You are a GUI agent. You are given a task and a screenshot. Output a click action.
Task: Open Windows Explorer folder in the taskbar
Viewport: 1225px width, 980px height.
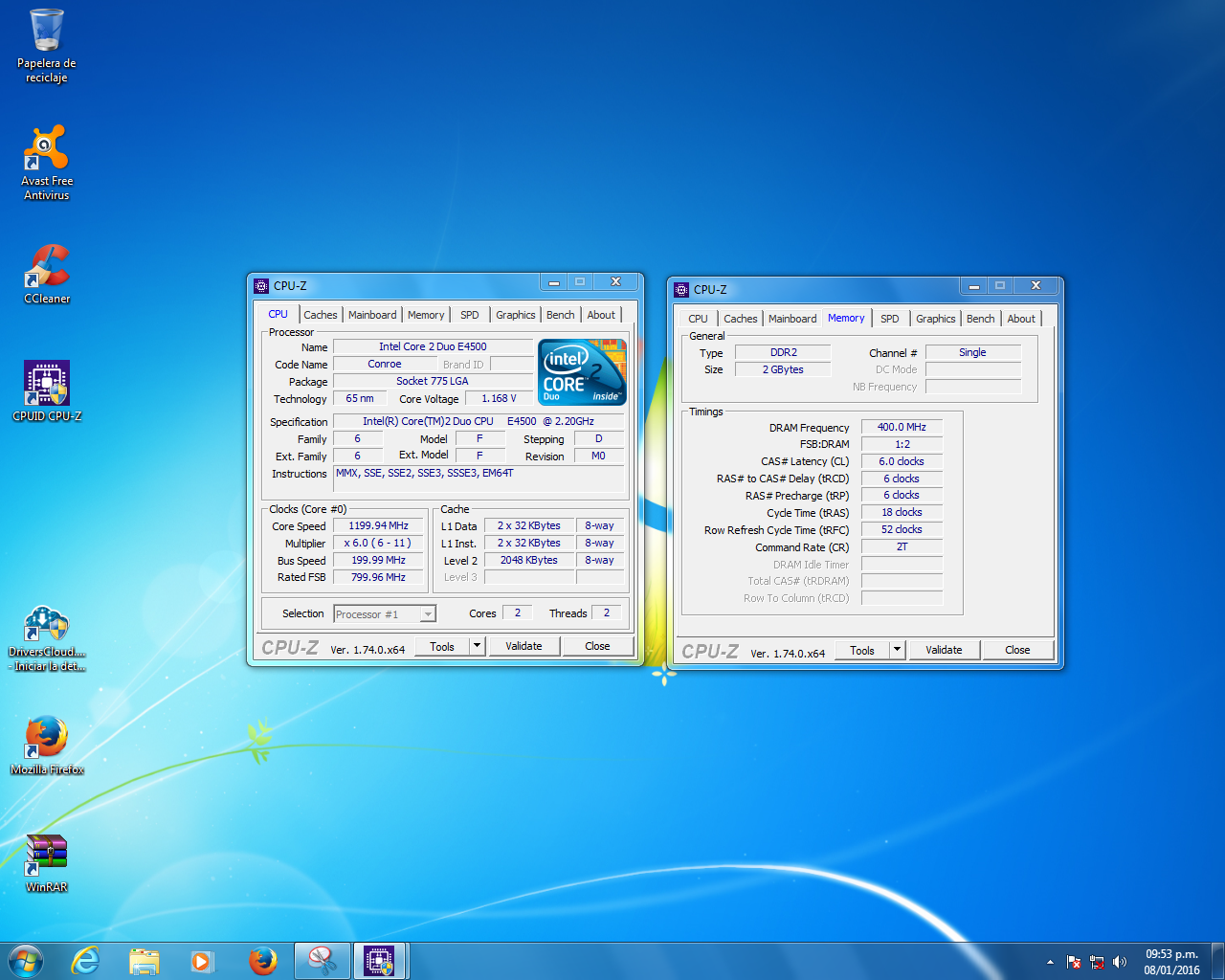(145, 961)
